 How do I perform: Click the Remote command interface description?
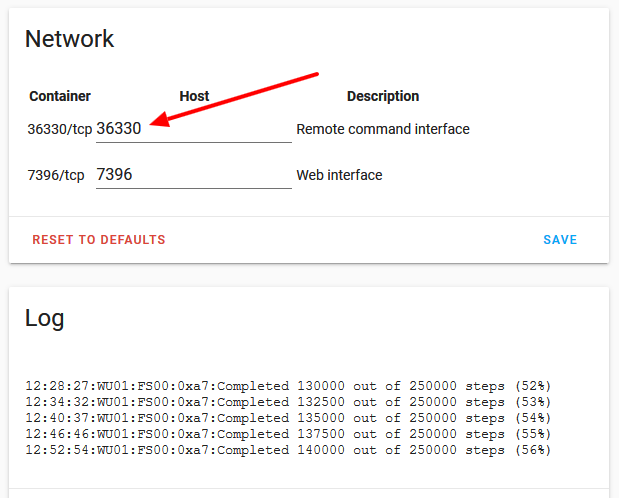coord(383,129)
